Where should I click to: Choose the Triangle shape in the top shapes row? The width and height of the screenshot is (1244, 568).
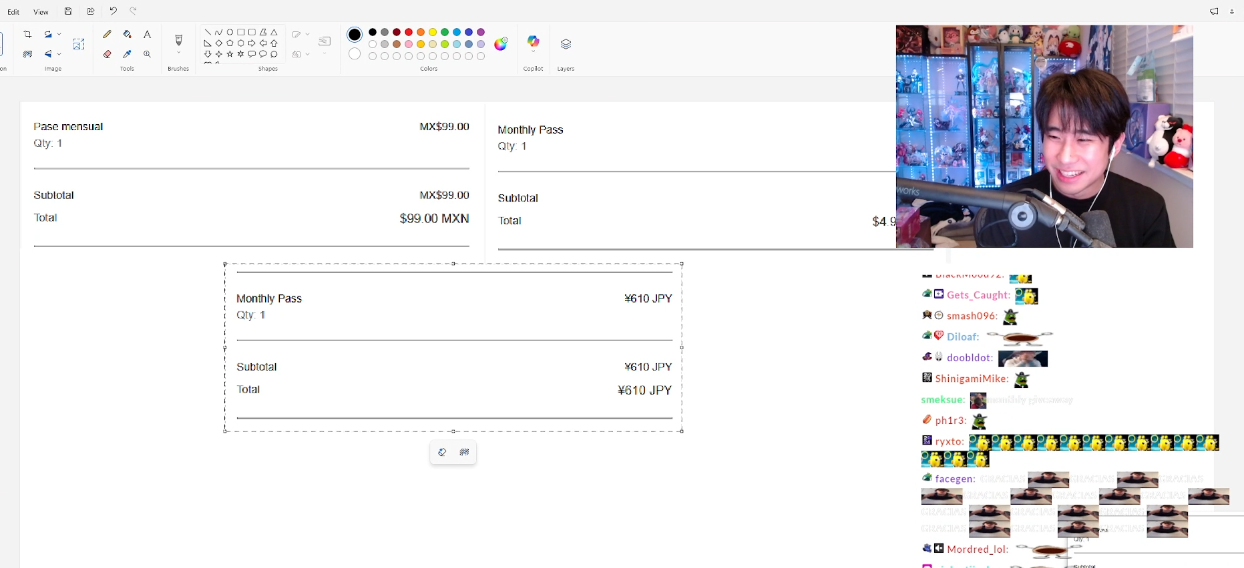coord(274,32)
